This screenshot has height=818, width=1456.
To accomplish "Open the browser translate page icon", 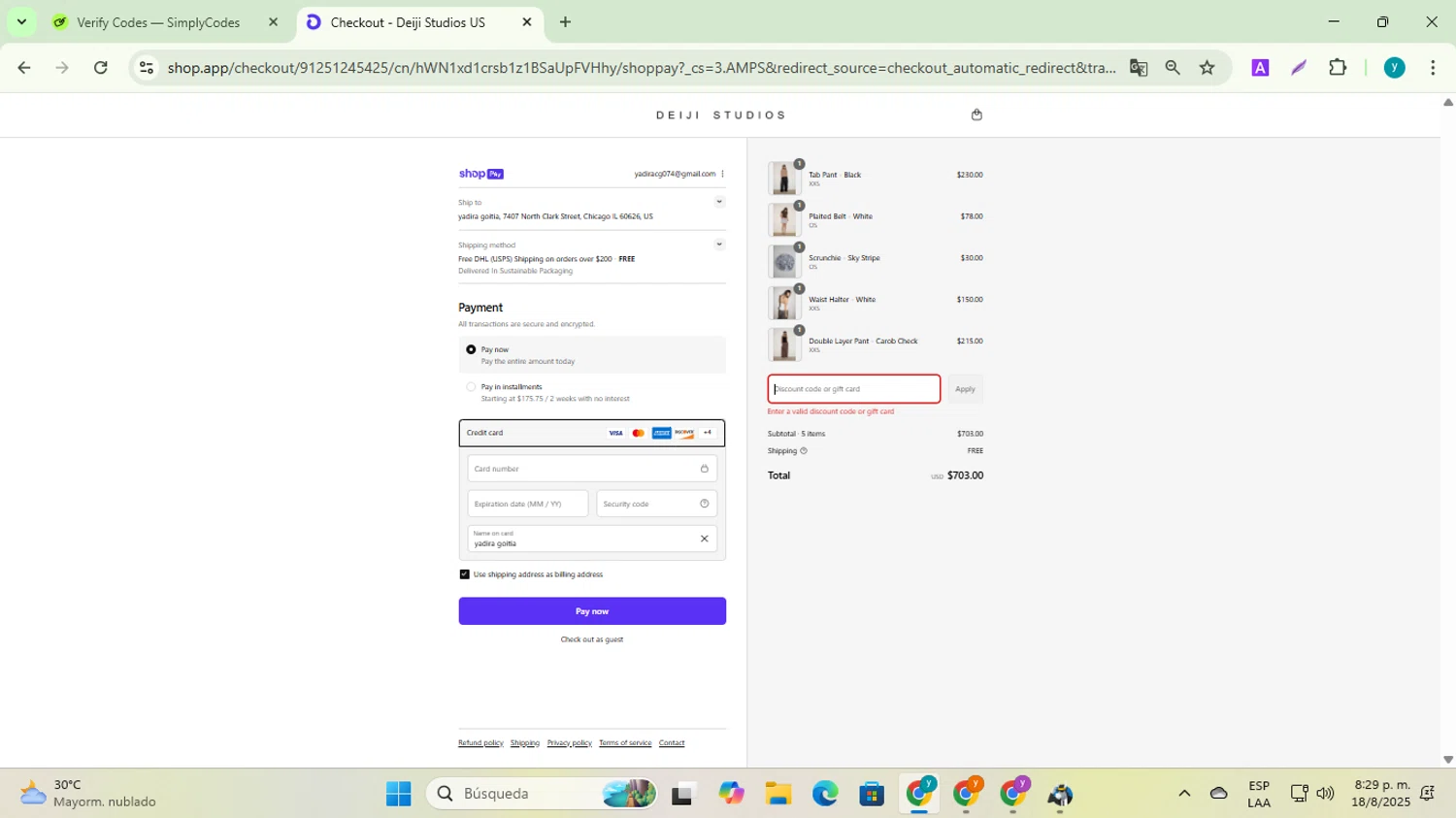I will click(x=1139, y=68).
